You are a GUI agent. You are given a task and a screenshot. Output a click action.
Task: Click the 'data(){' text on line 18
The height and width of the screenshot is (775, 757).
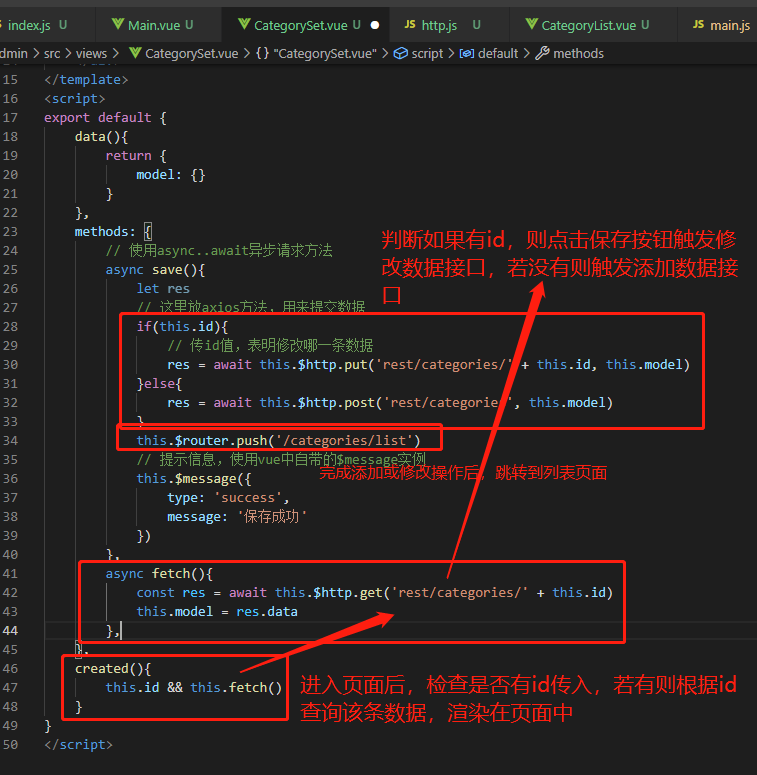101,137
